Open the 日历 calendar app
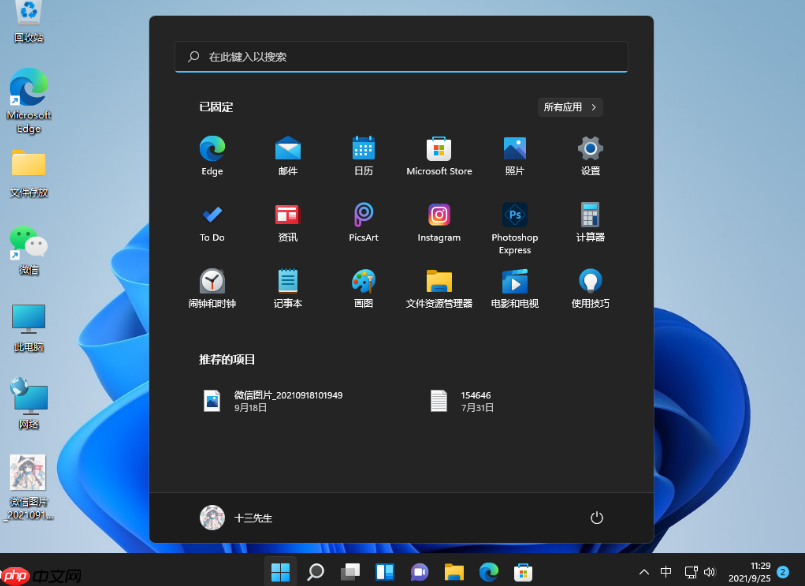This screenshot has height=586, width=805. point(363,156)
